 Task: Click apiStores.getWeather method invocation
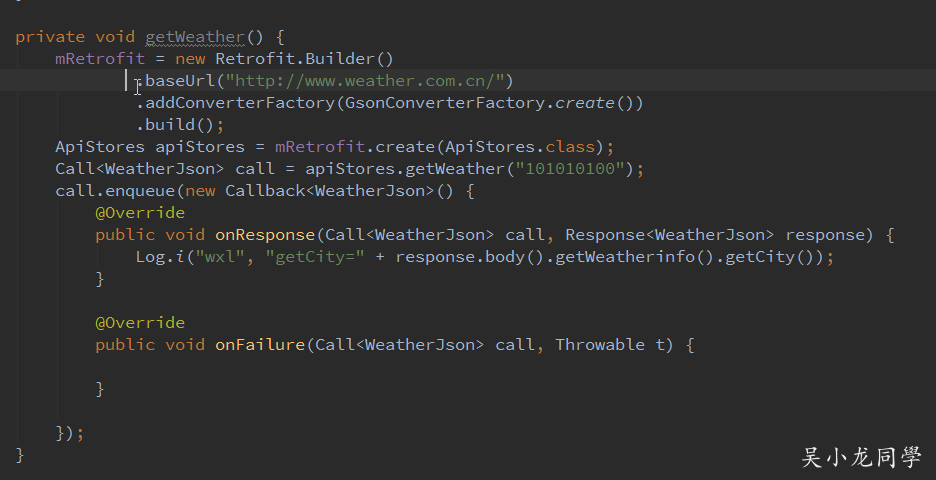405,169
